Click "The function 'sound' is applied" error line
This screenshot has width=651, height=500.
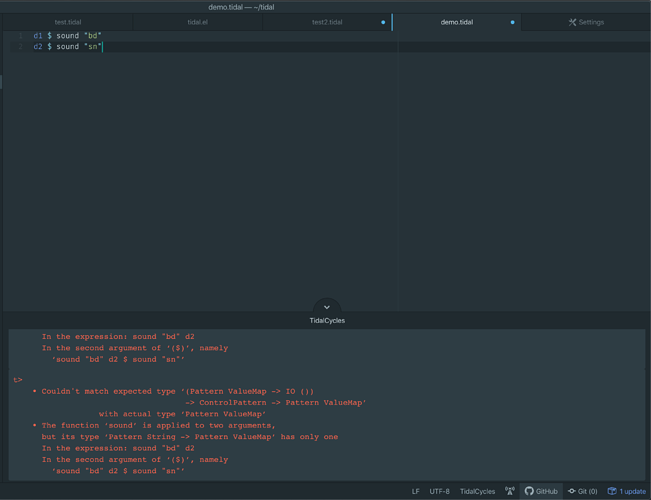pos(158,425)
